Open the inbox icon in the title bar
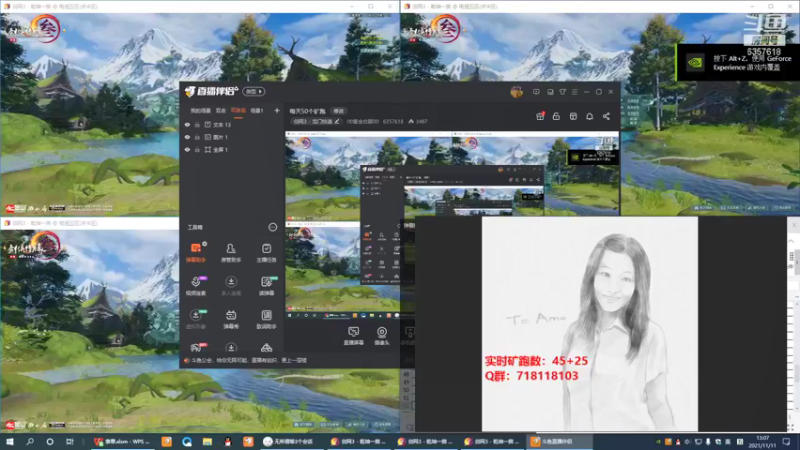 (550, 92)
